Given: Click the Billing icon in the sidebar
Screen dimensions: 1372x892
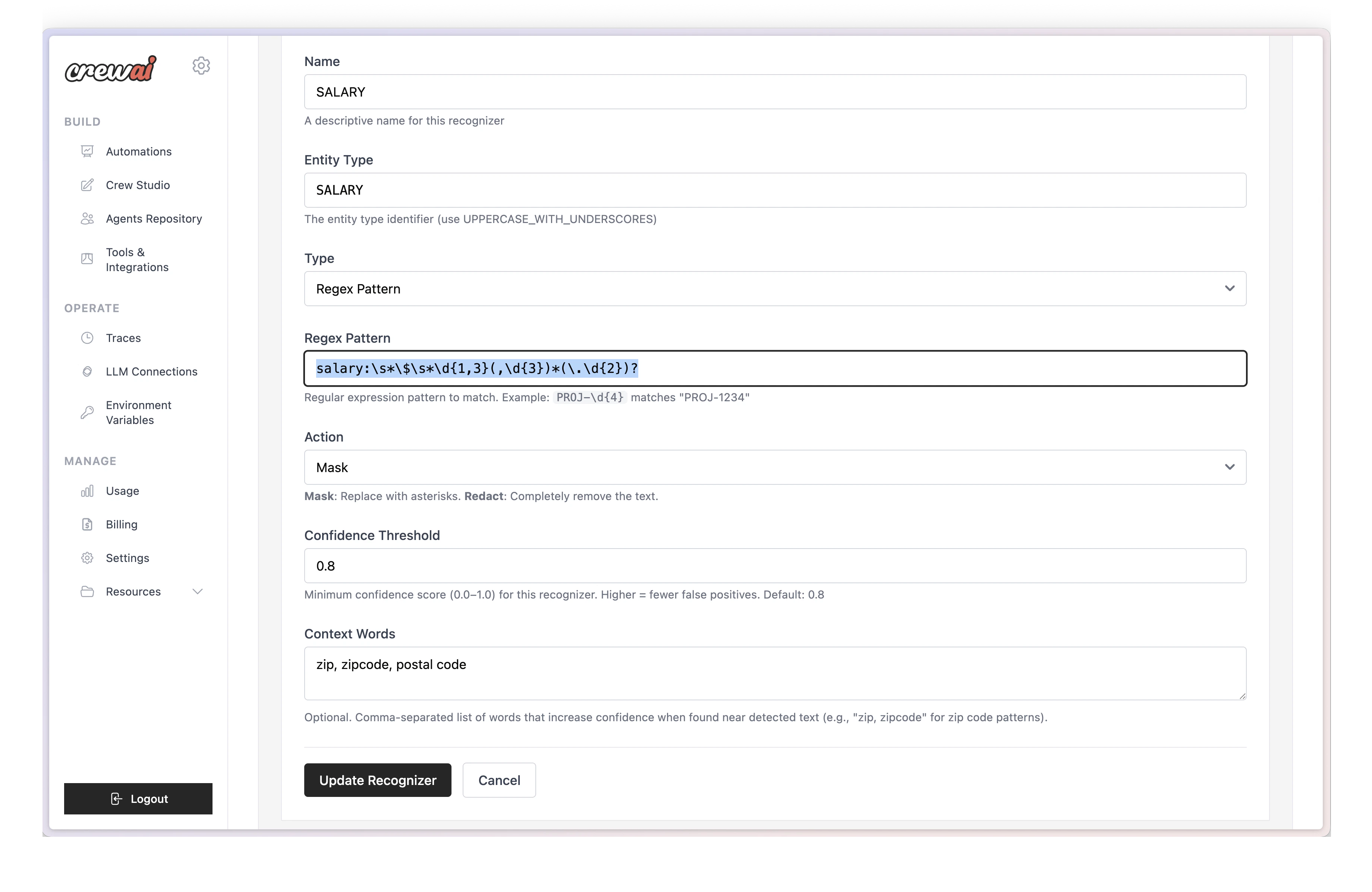Looking at the screenshot, I should coord(87,524).
